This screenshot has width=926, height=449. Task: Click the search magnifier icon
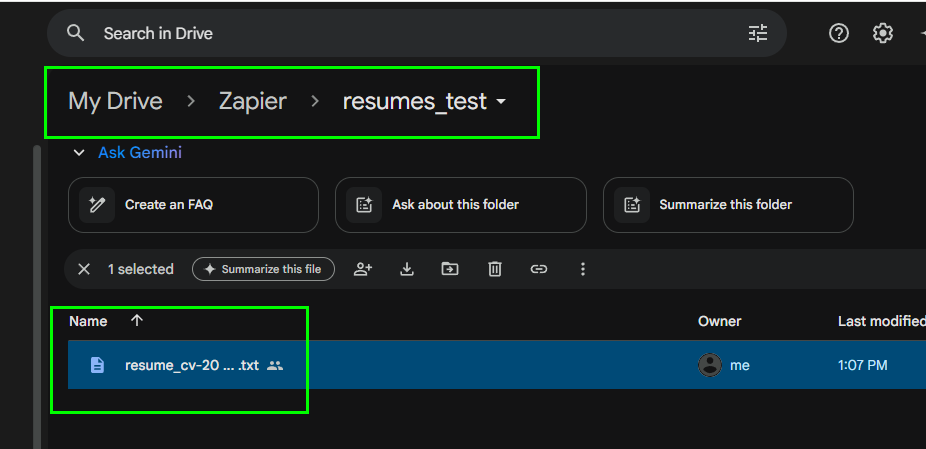(x=76, y=33)
